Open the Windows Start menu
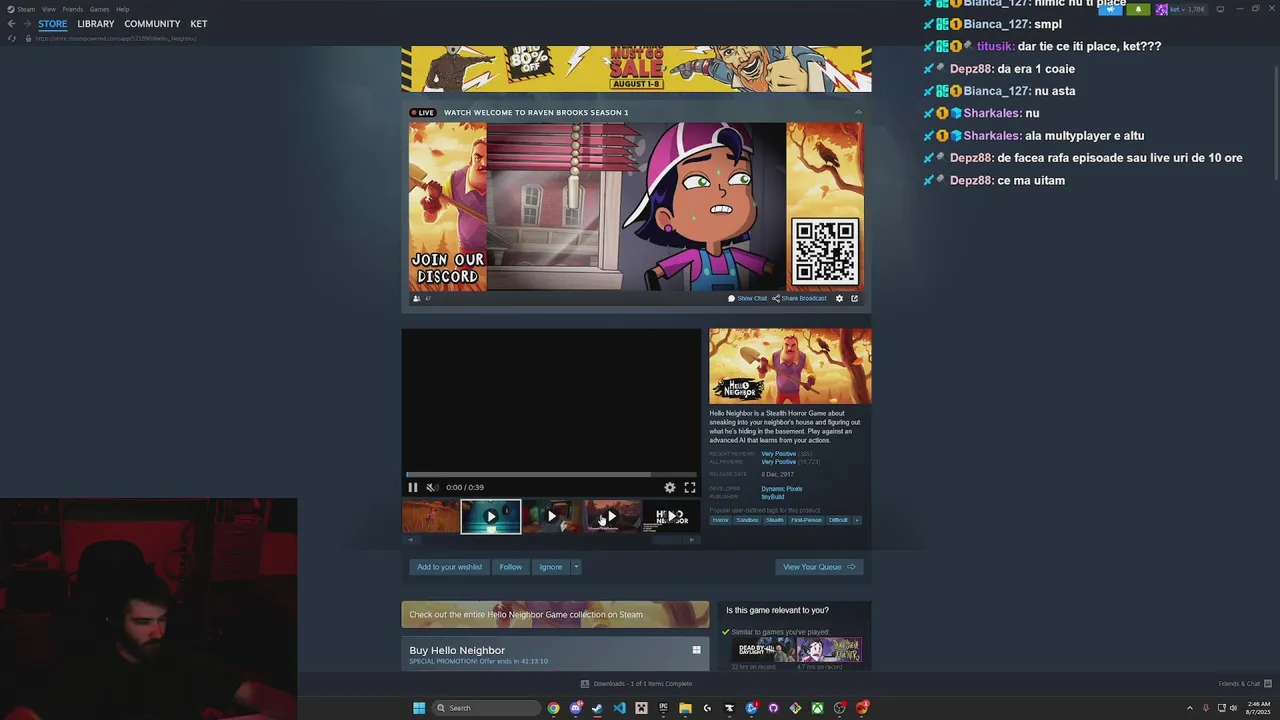Image resolution: width=1280 pixels, height=720 pixels. point(419,708)
